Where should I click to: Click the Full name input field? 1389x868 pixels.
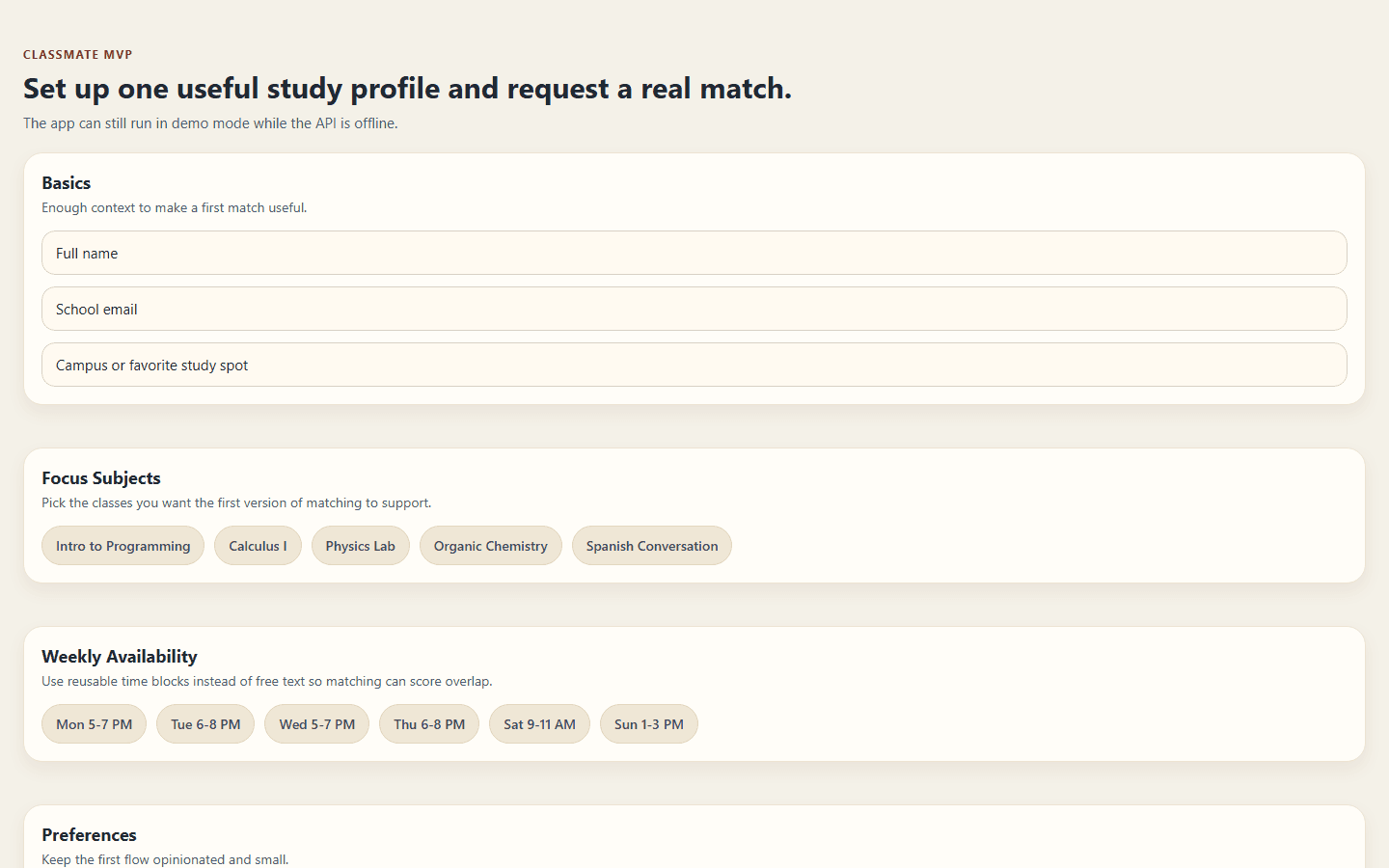point(694,253)
